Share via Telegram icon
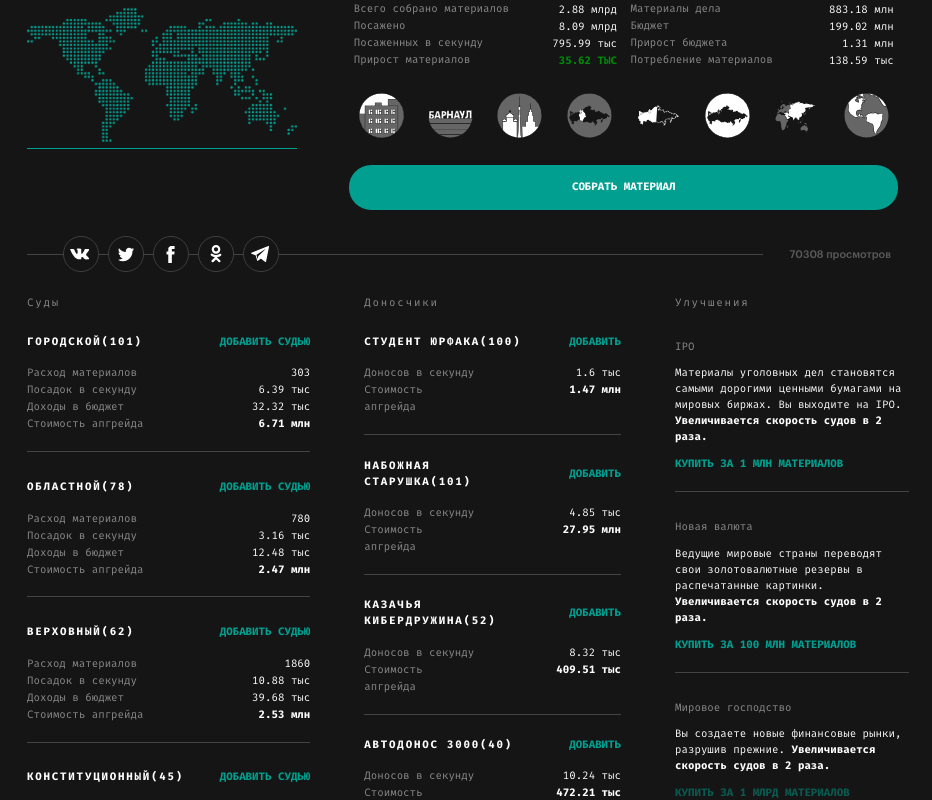The image size is (932, 800). click(x=261, y=254)
